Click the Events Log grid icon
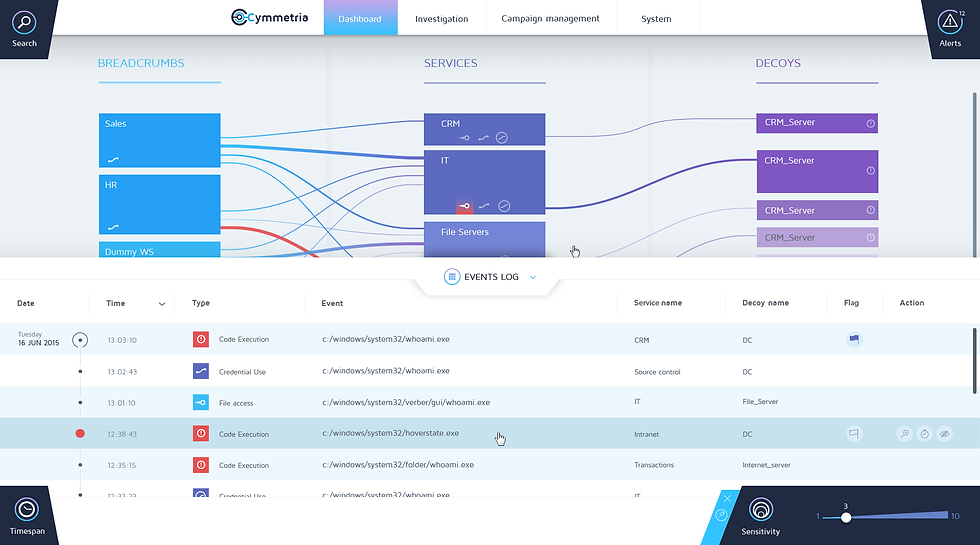Viewport: 980px width, 545px height. pyautogui.click(x=452, y=276)
